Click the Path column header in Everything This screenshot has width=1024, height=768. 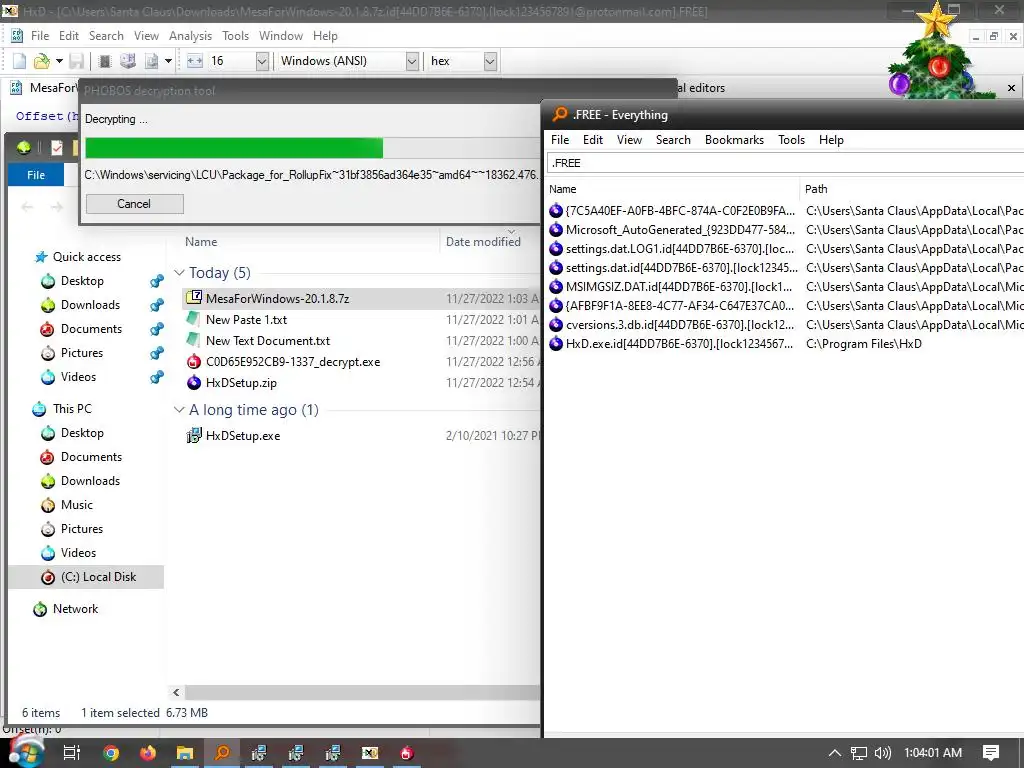(912, 189)
